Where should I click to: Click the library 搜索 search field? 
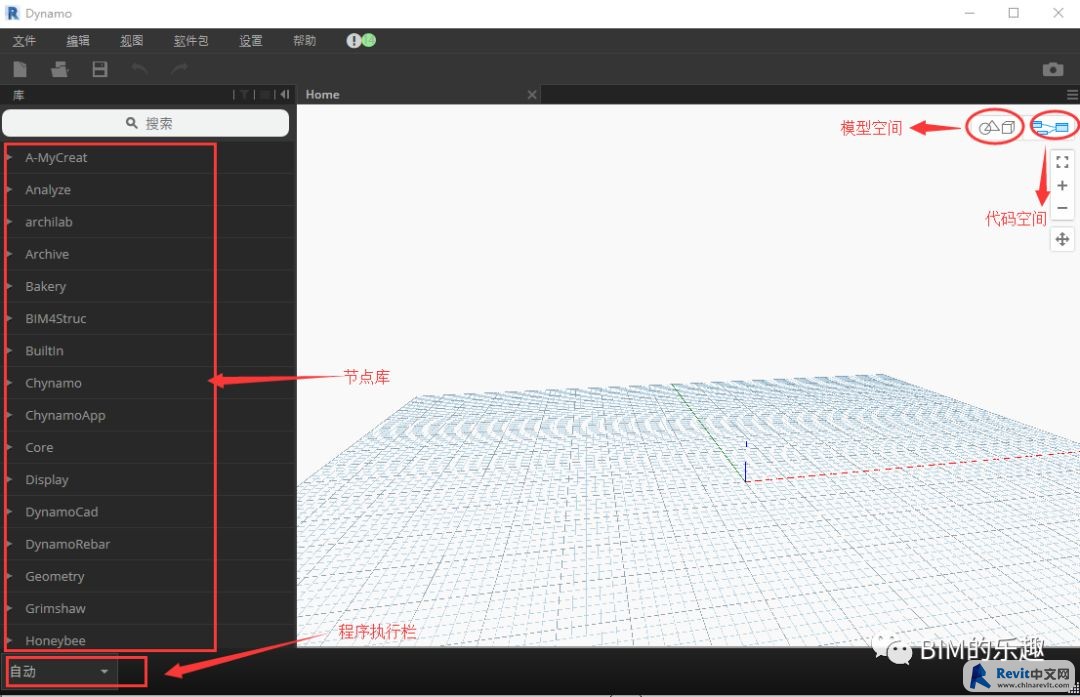(146, 123)
